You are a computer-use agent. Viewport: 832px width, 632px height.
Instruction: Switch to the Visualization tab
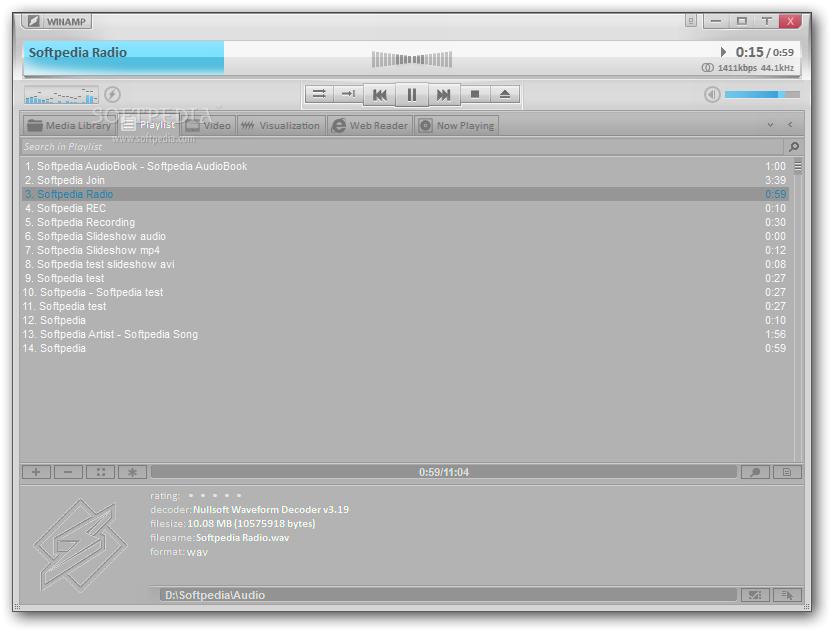281,126
